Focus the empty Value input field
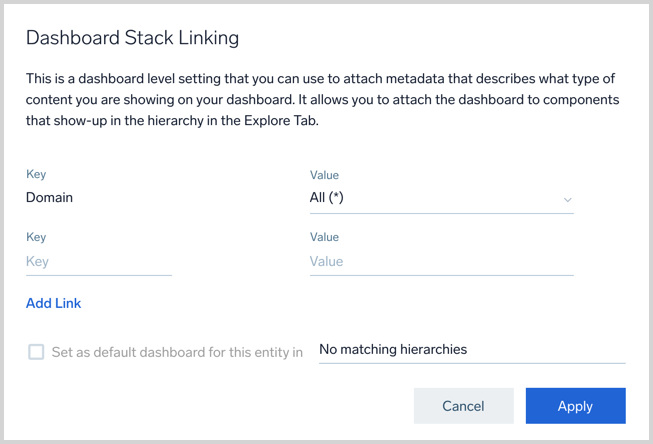 pyautogui.click(x=441, y=262)
